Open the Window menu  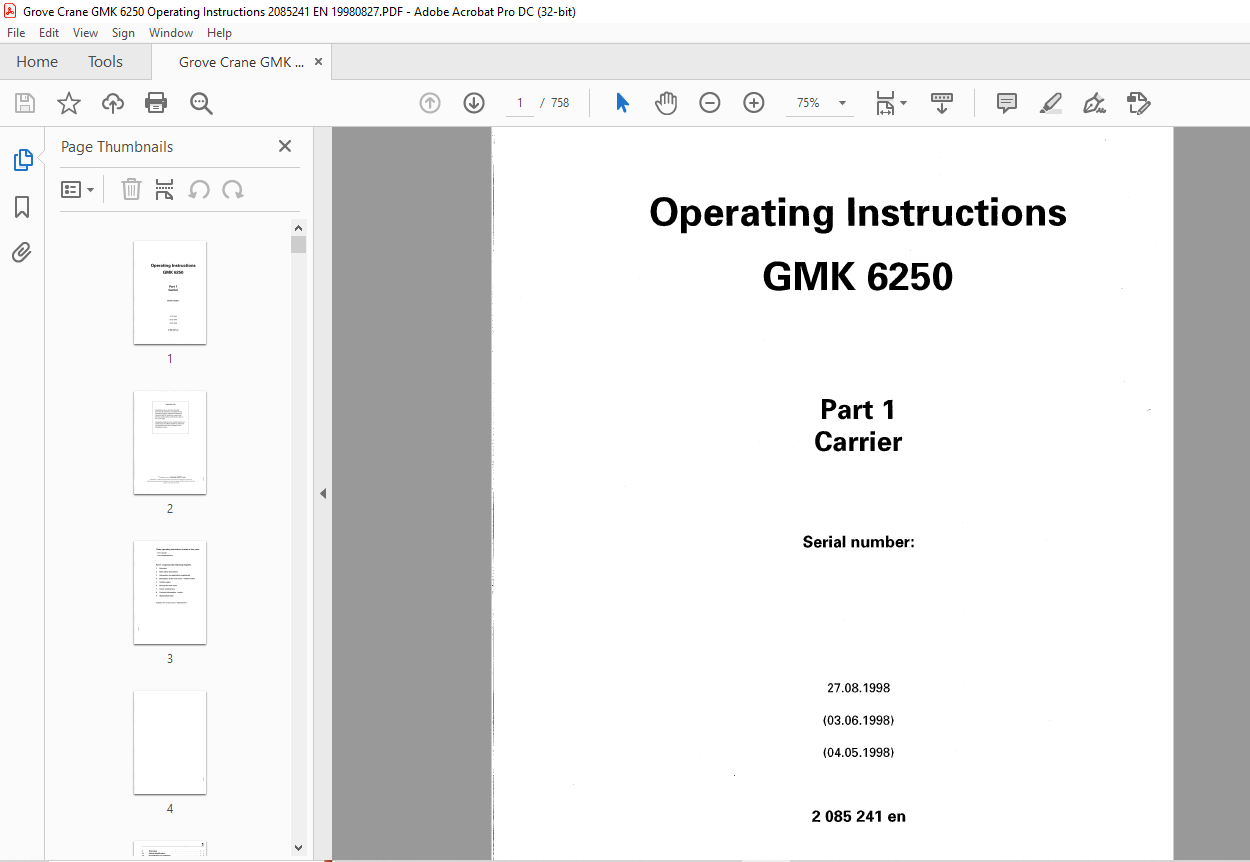tap(171, 33)
